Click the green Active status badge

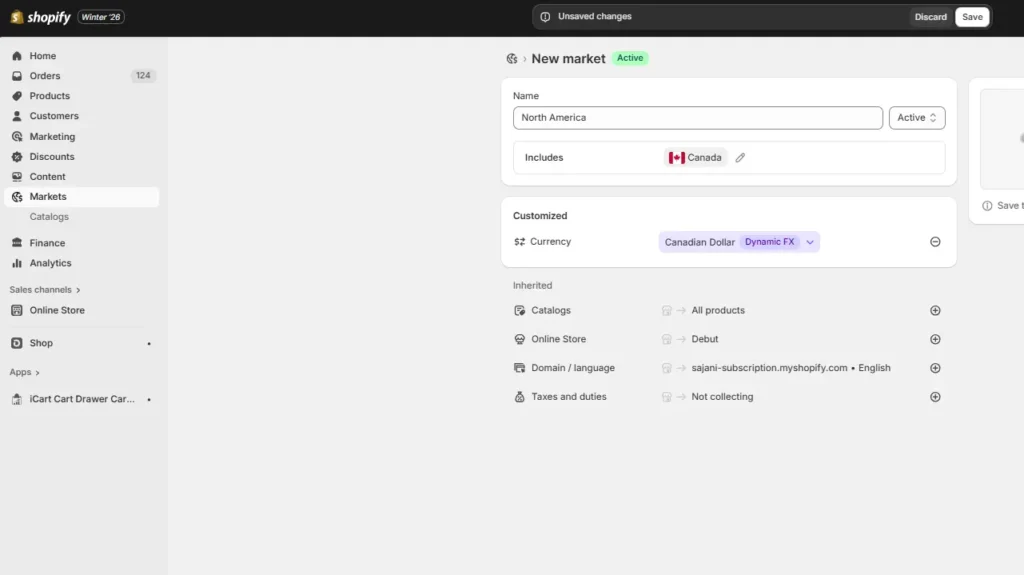(x=630, y=58)
